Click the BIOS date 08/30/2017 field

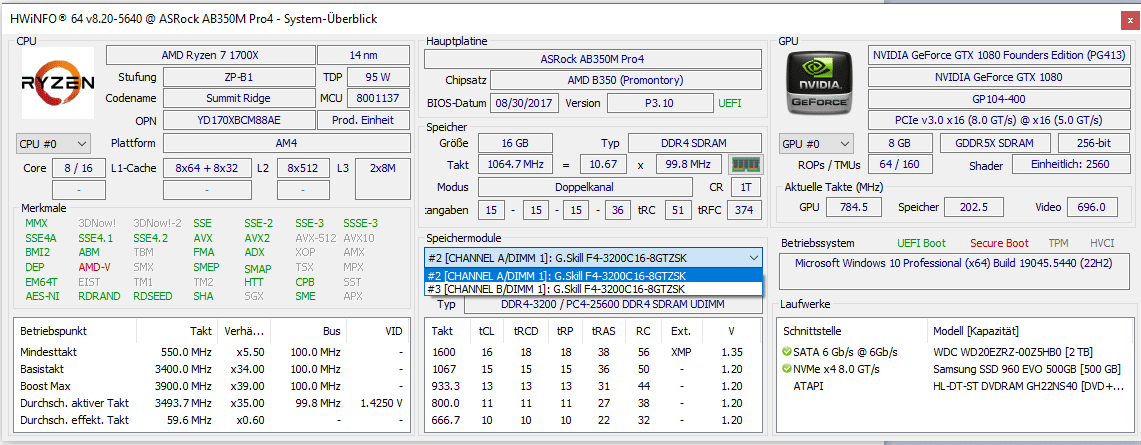pyautogui.click(x=525, y=103)
